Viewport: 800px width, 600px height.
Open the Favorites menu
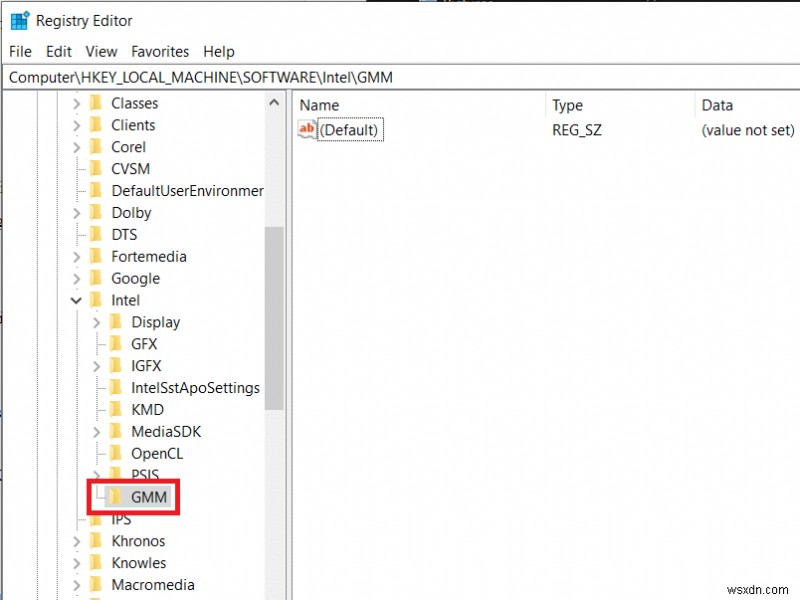click(x=160, y=52)
